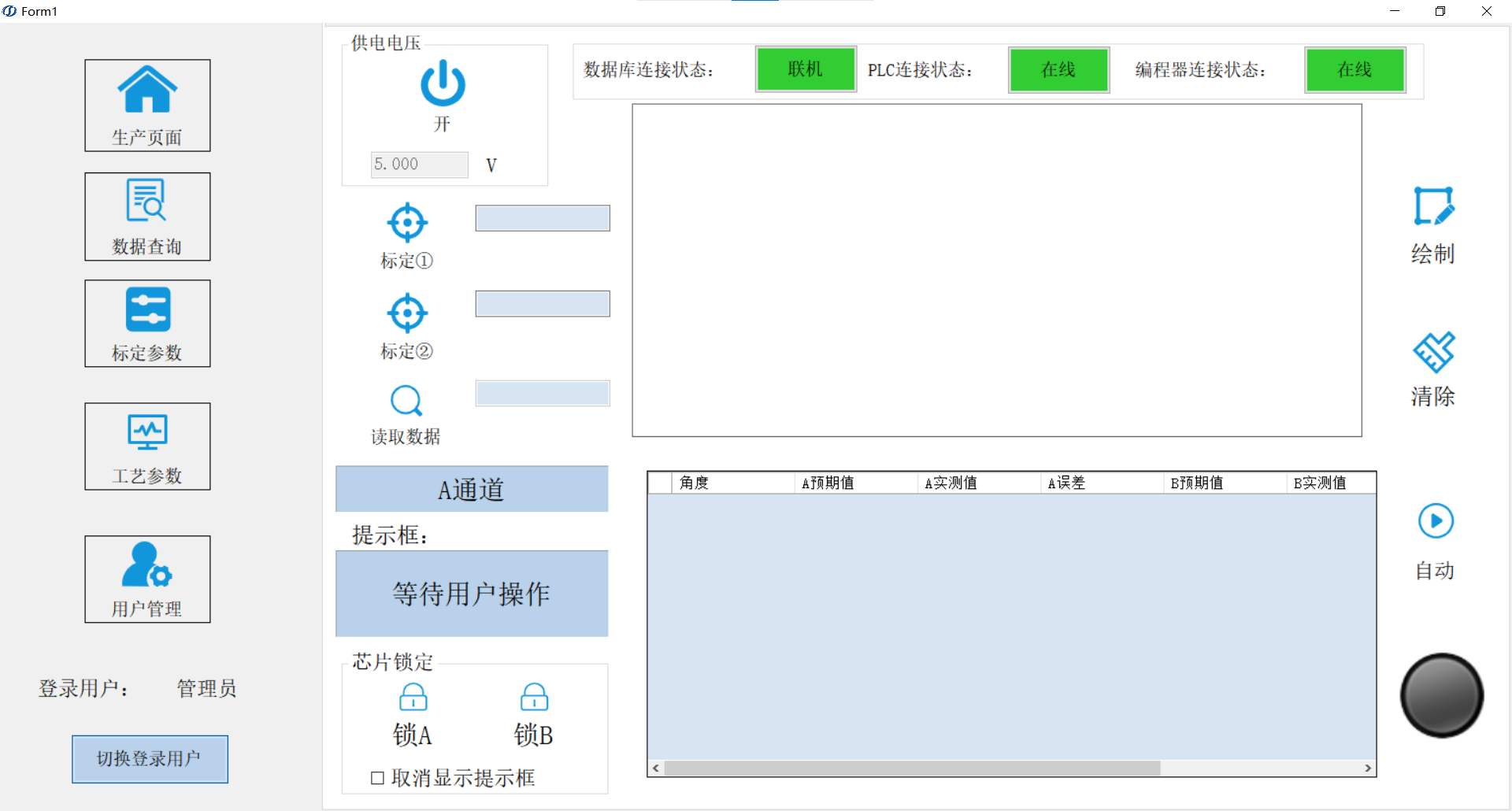1512x811 pixels.
Task: Click the empty drawing canvas area
Action: pyautogui.click(x=997, y=270)
